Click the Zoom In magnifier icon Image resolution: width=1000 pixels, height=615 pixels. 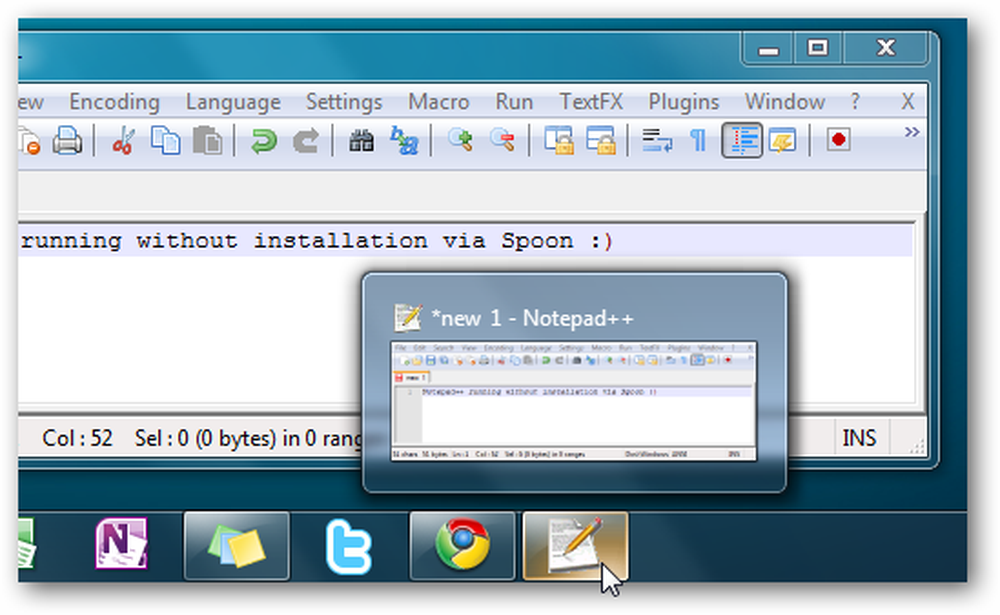[460, 140]
